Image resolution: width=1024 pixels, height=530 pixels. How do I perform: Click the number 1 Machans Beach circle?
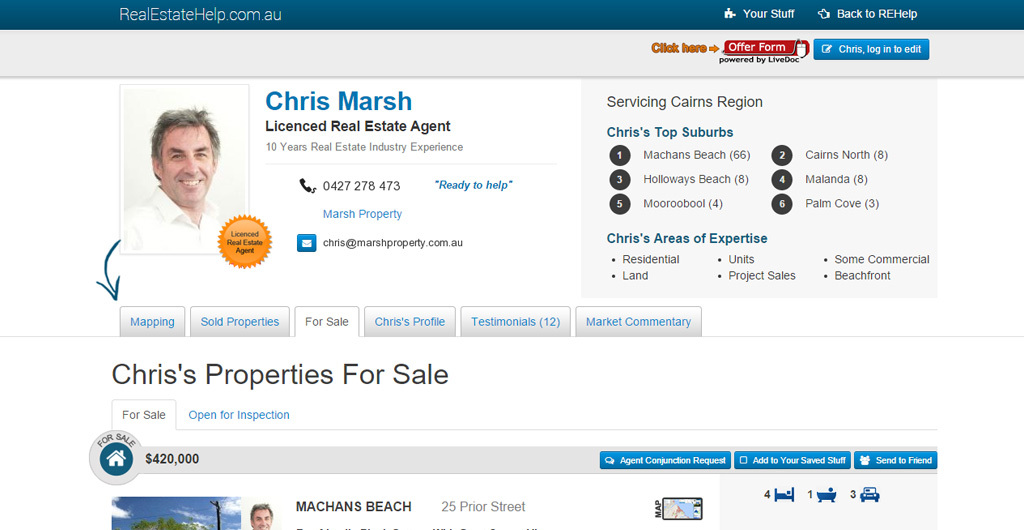click(619, 155)
